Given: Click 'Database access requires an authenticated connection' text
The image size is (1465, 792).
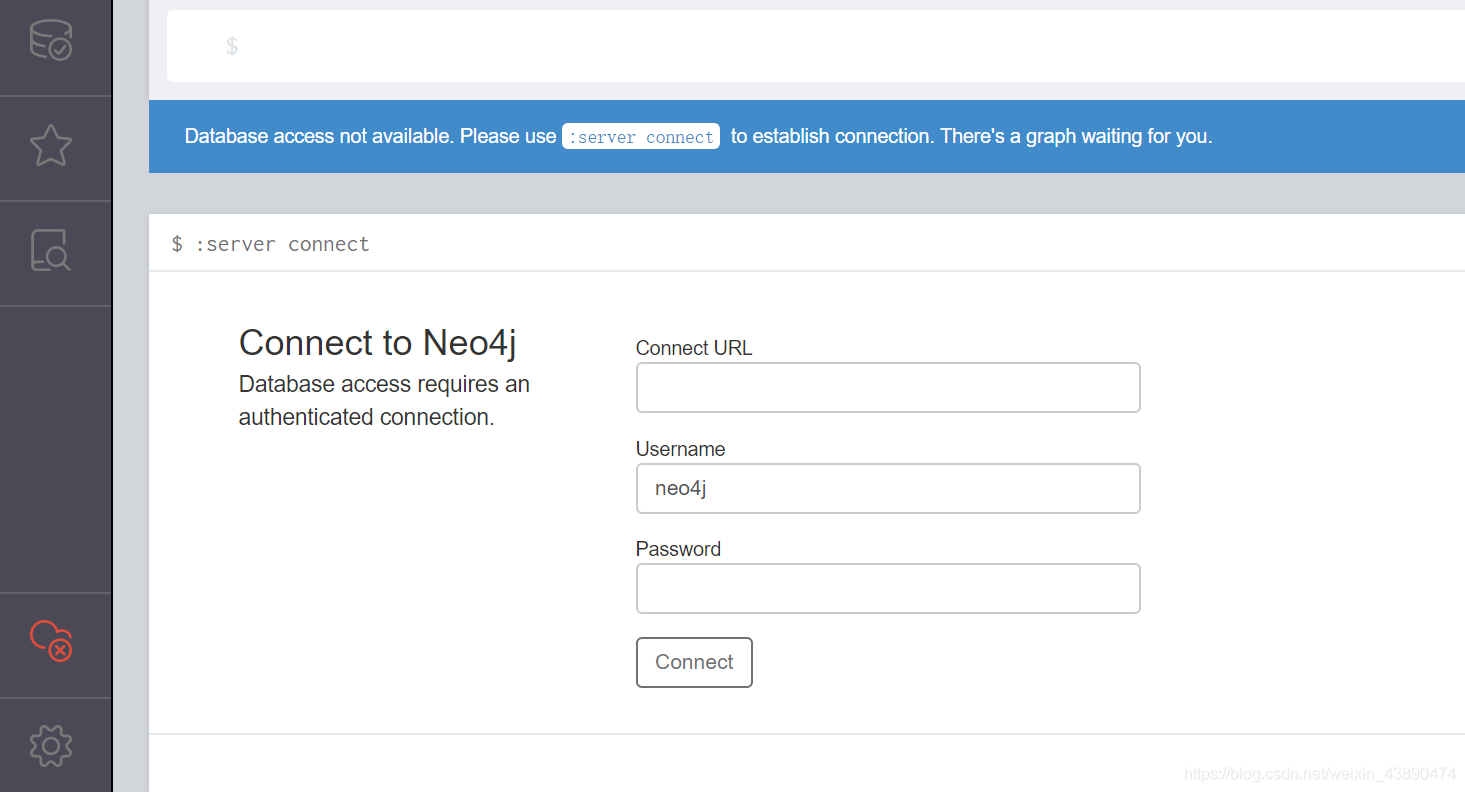Looking at the screenshot, I should 384,401.
